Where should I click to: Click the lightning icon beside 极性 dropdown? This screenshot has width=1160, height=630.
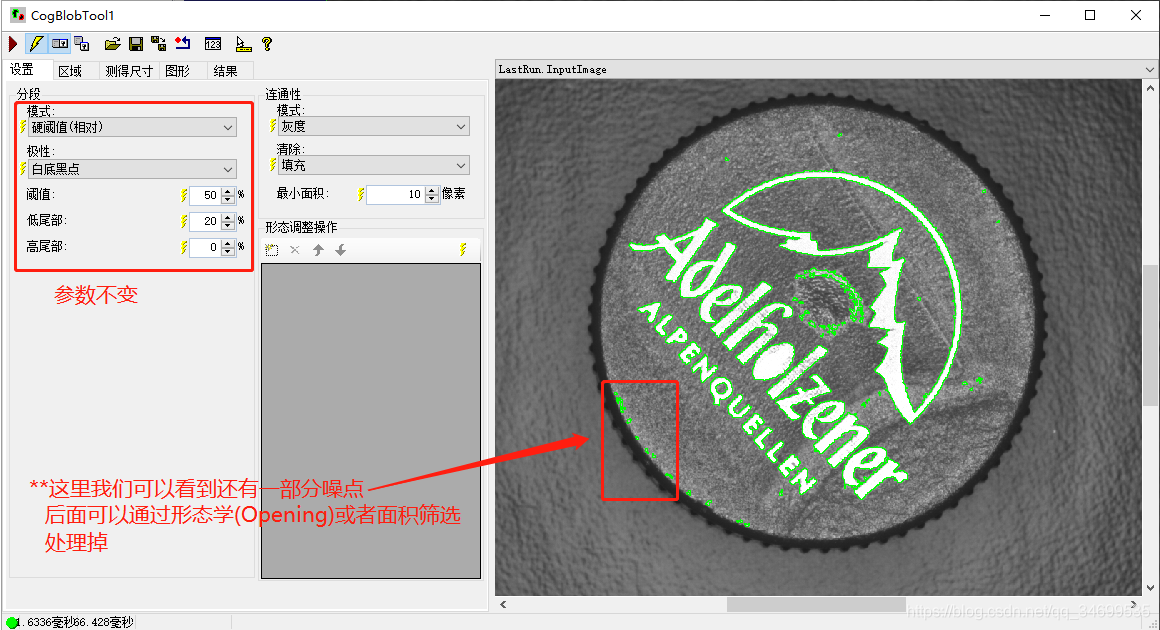[23, 169]
